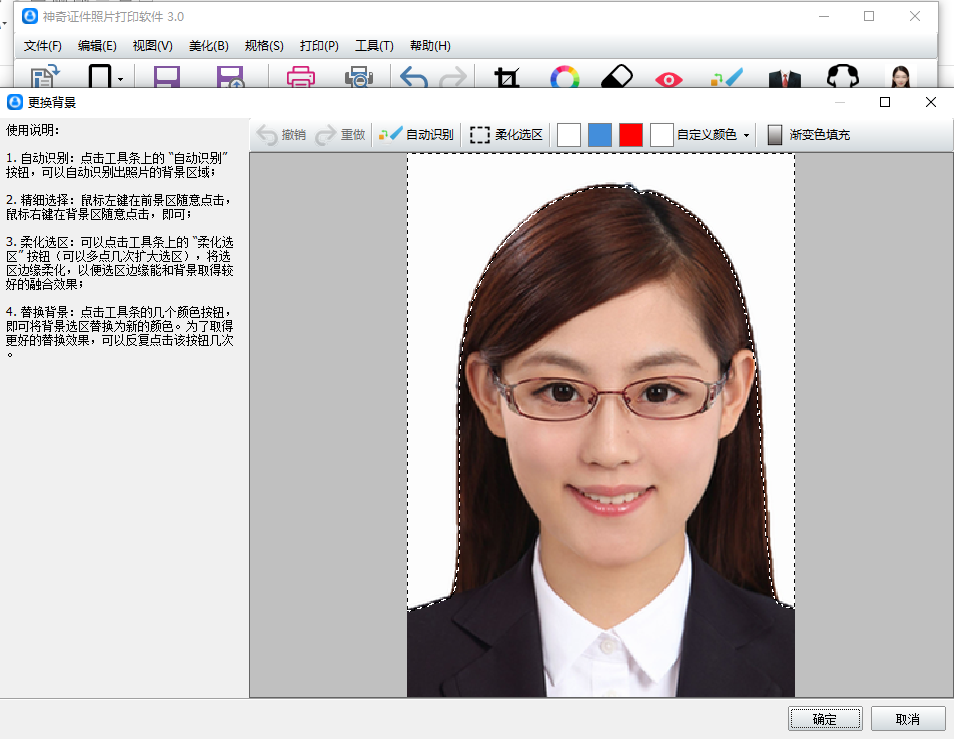This screenshot has height=739, width=954.
Task: Click the auto-recognize (自动识别) tool
Action: (x=416, y=135)
